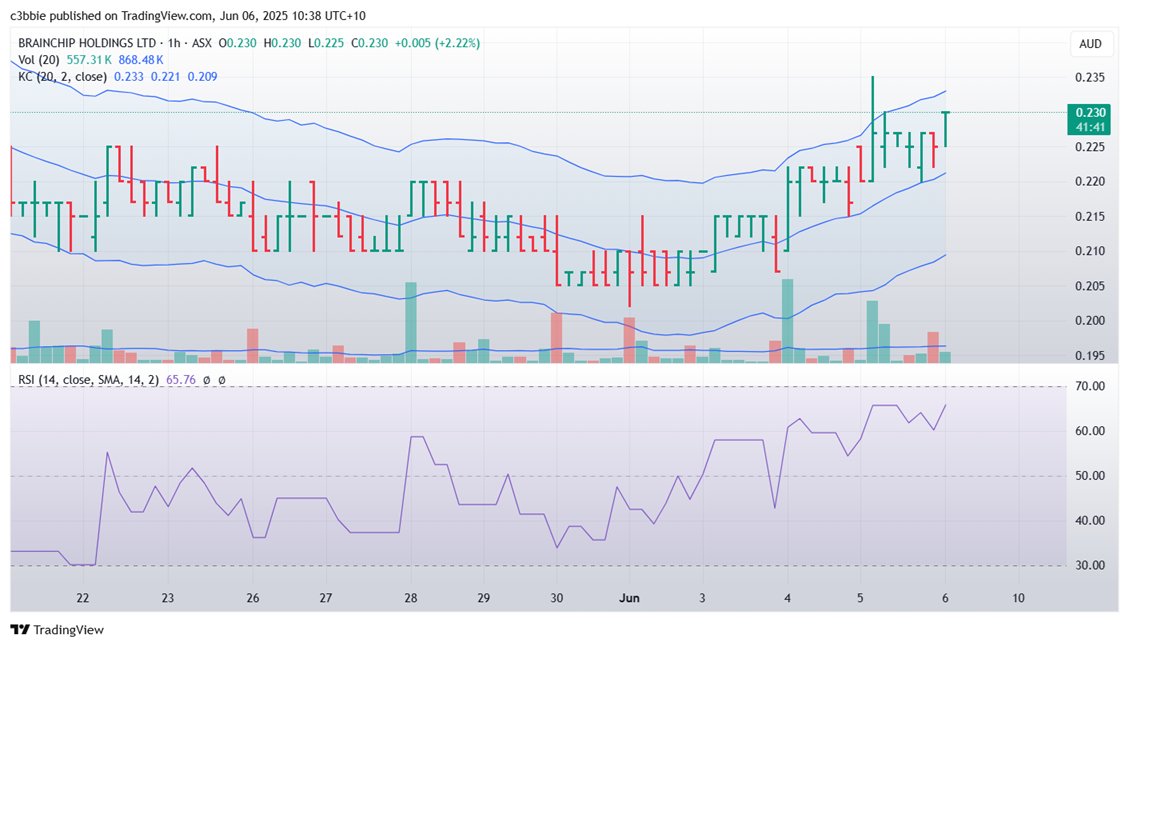Image resolution: width=1152 pixels, height=815 pixels.
Task: Click the volume value 557.31 K
Action: 89,60
